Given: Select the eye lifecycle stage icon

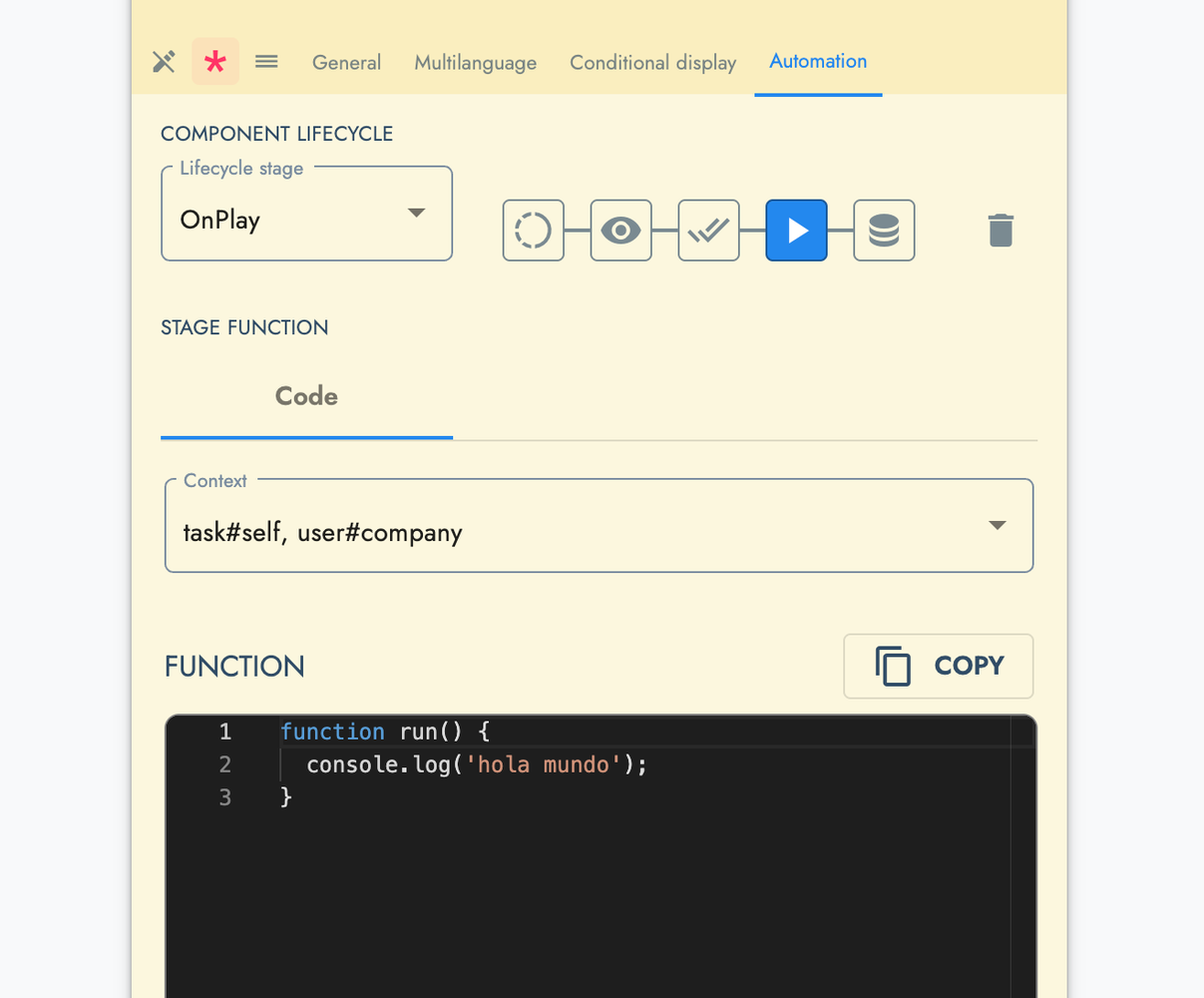Looking at the screenshot, I should click(x=620, y=231).
